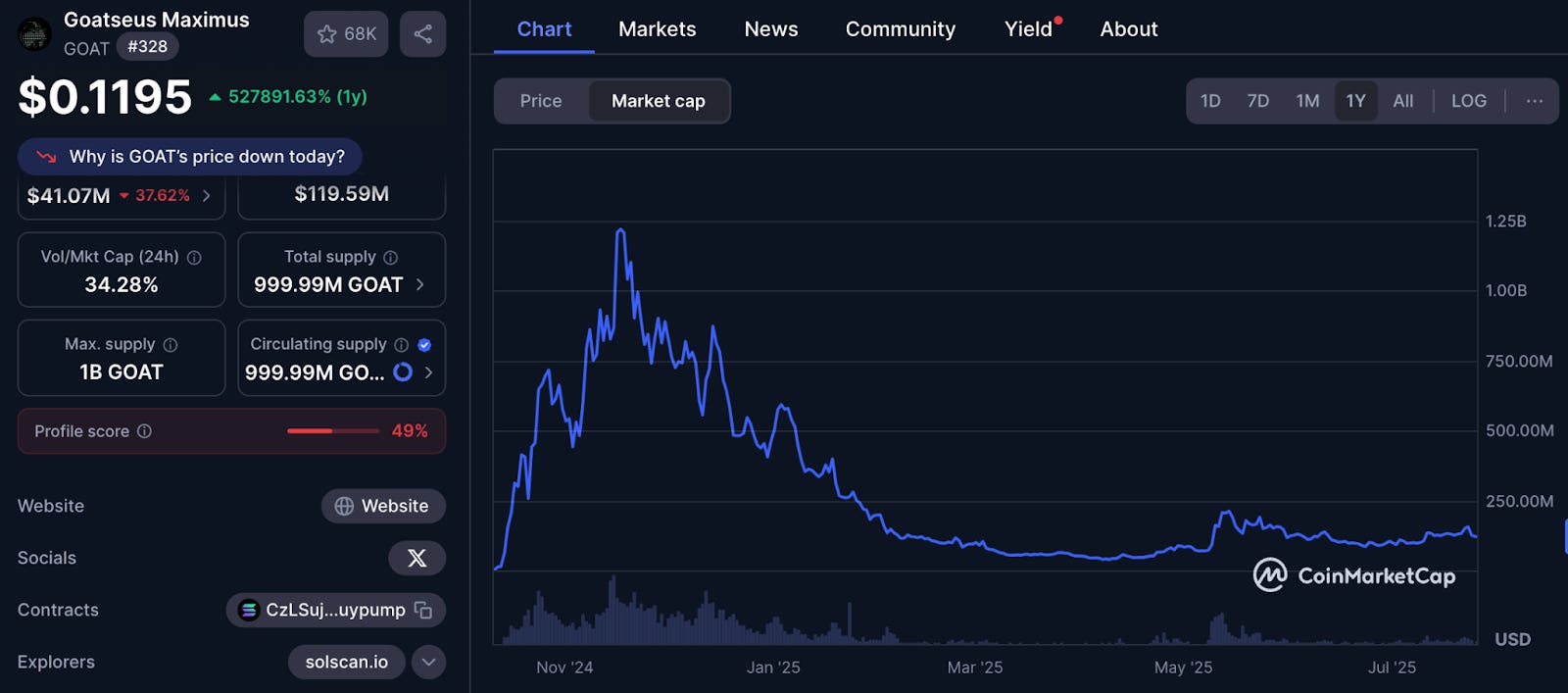Image resolution: width=1568 pixels, height=693 pixels.
Task: Click the USD currency label on chart
Action: click(x=1512, y=639)
